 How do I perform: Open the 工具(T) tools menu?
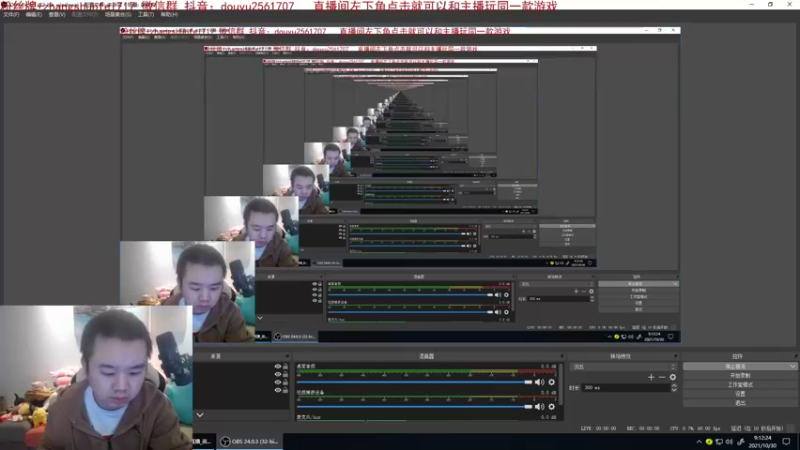(x=146, y=15)
